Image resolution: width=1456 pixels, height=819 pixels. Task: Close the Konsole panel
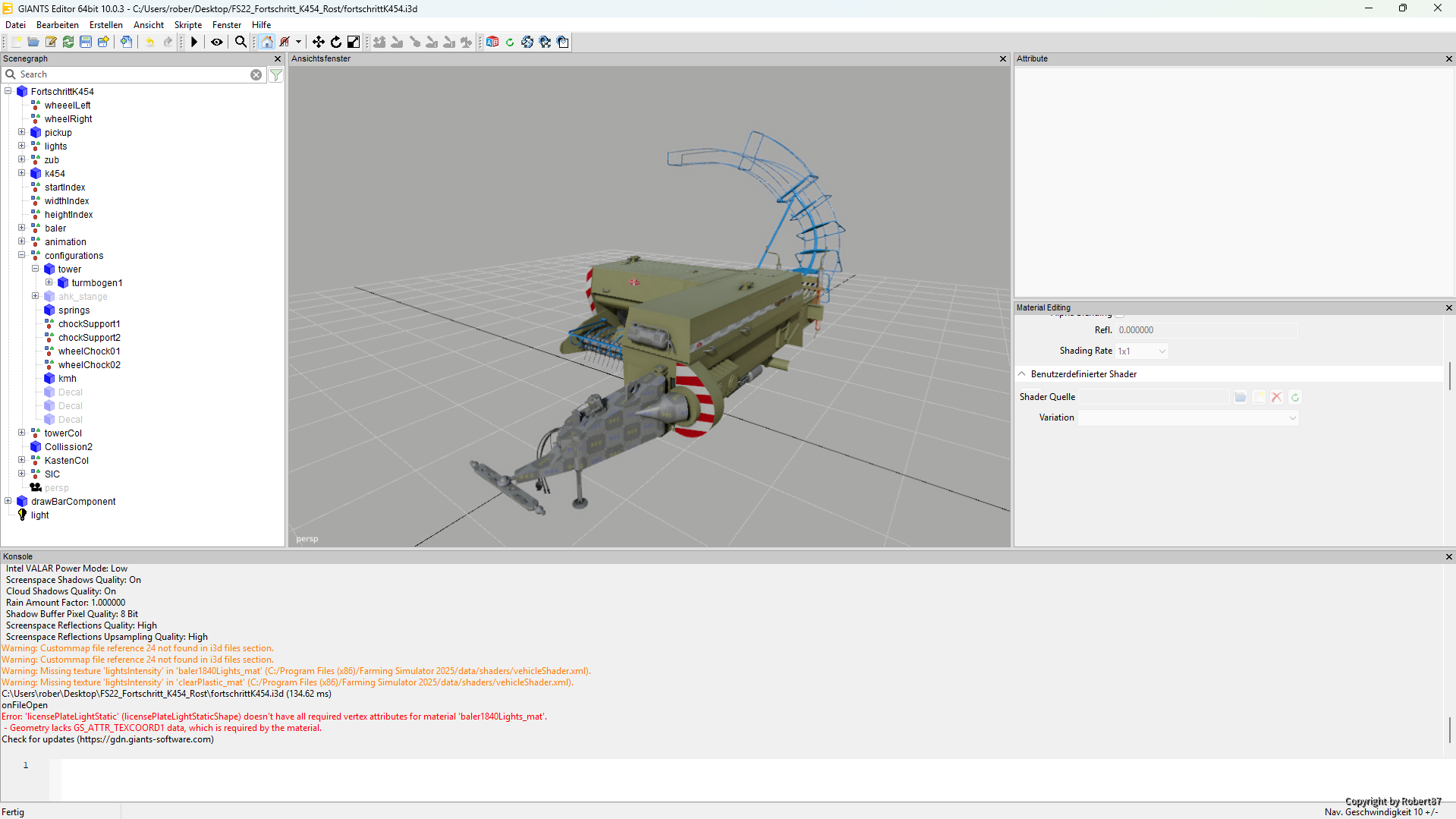[1449, 557]
